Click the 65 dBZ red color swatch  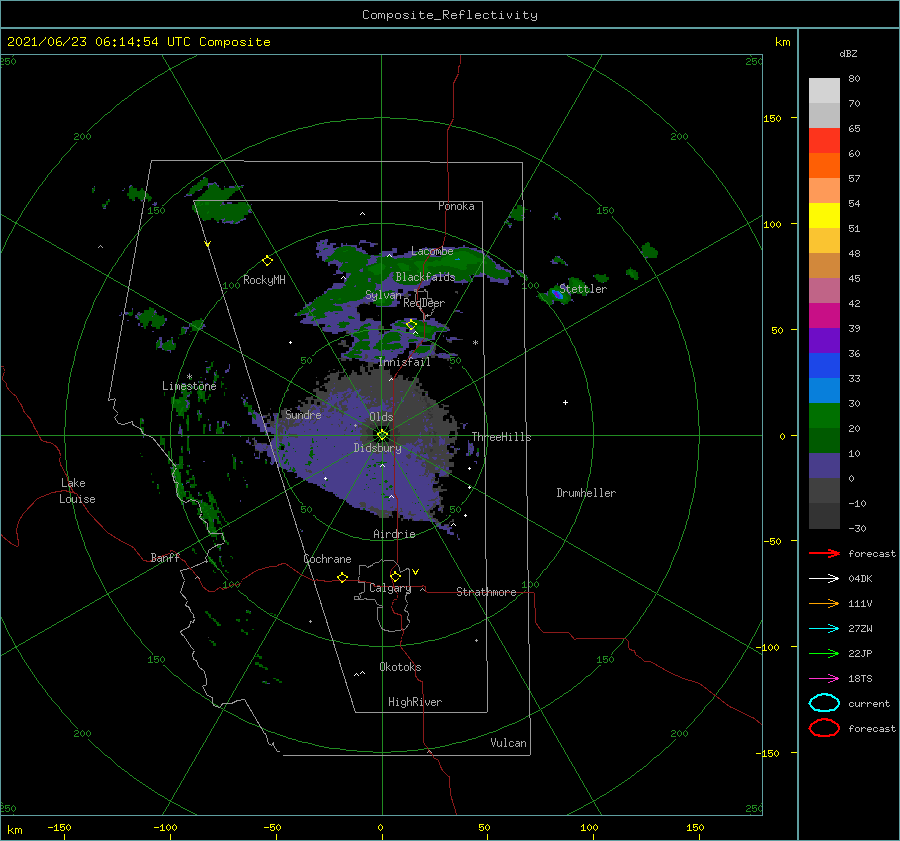(824, 140)
